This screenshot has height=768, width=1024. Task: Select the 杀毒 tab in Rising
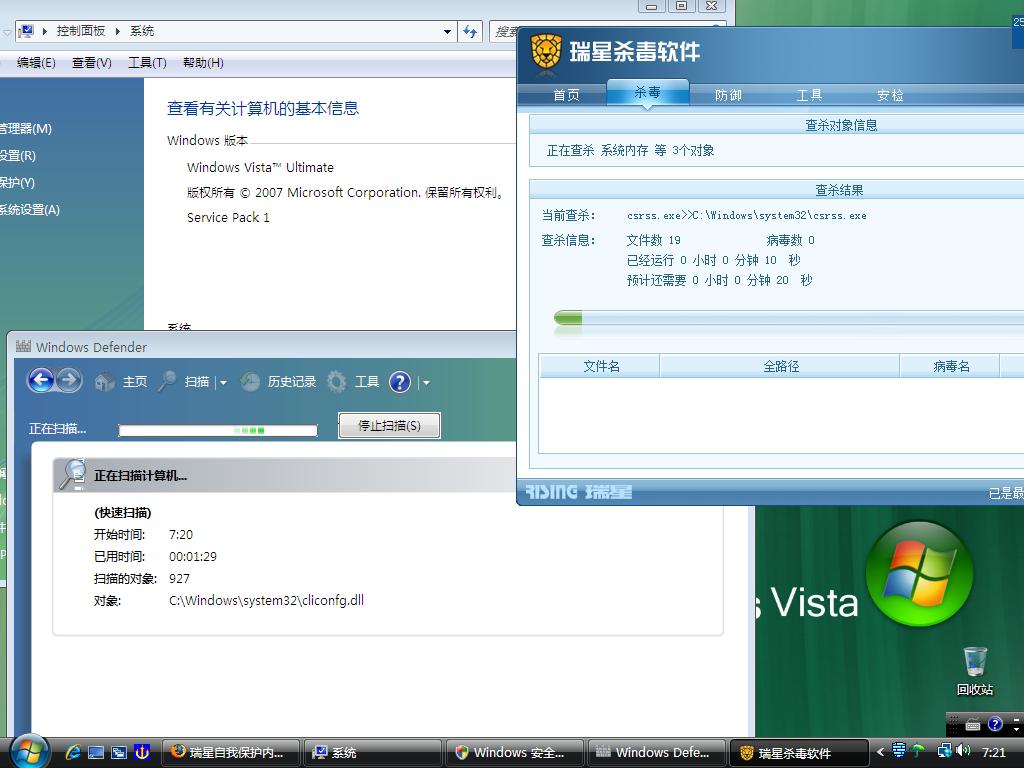tap(647, 92)
